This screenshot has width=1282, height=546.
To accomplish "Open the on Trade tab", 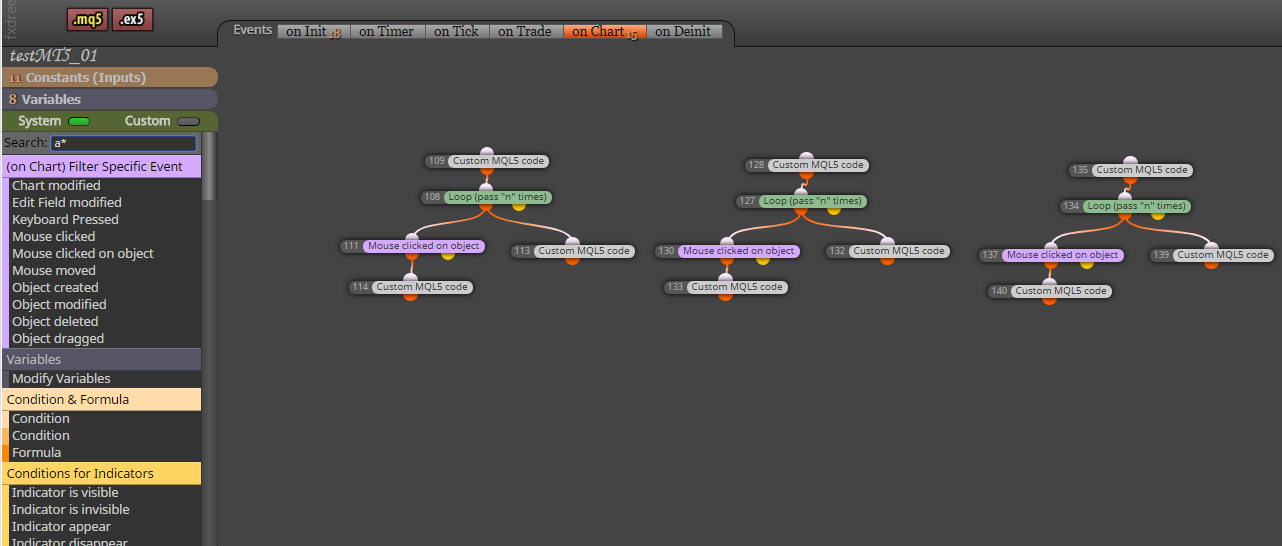I will tap(525, 31).
